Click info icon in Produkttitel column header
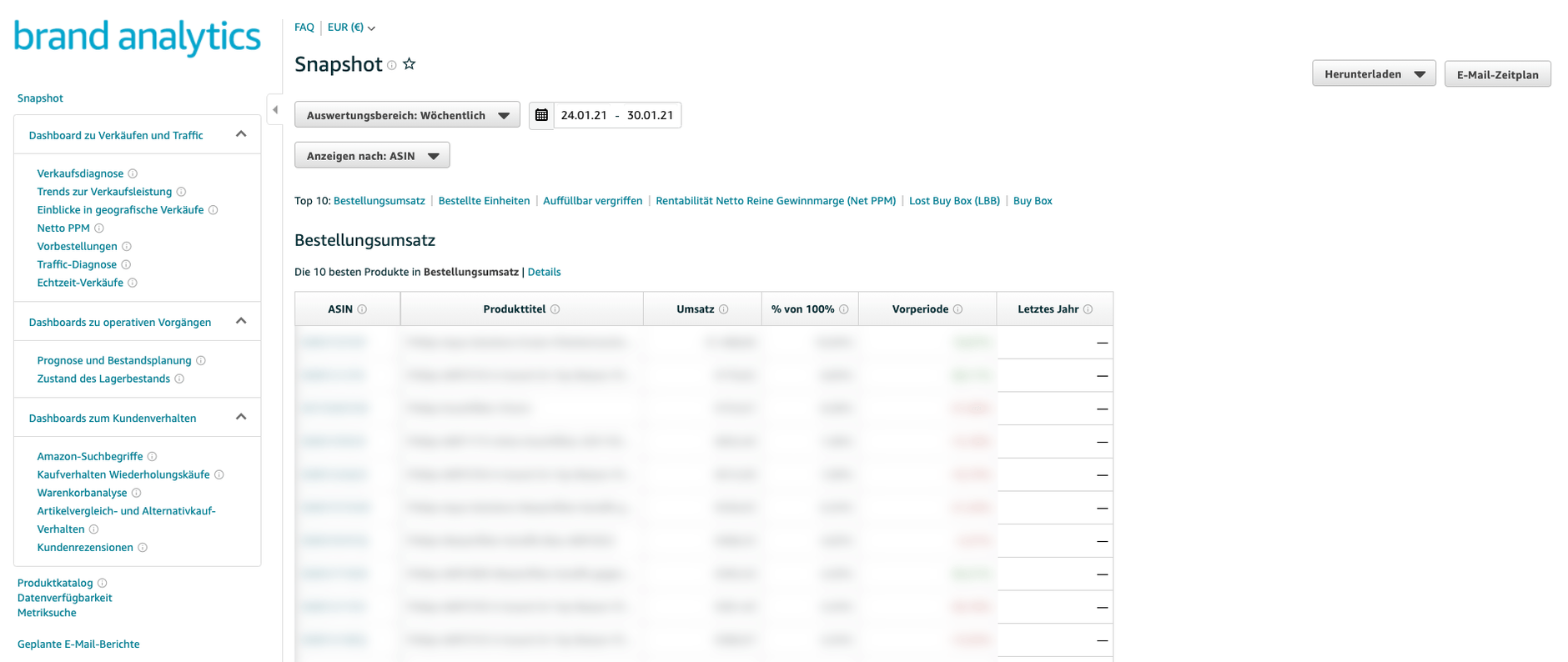This screenshot has width=1568, height=662. click(555, 309)
